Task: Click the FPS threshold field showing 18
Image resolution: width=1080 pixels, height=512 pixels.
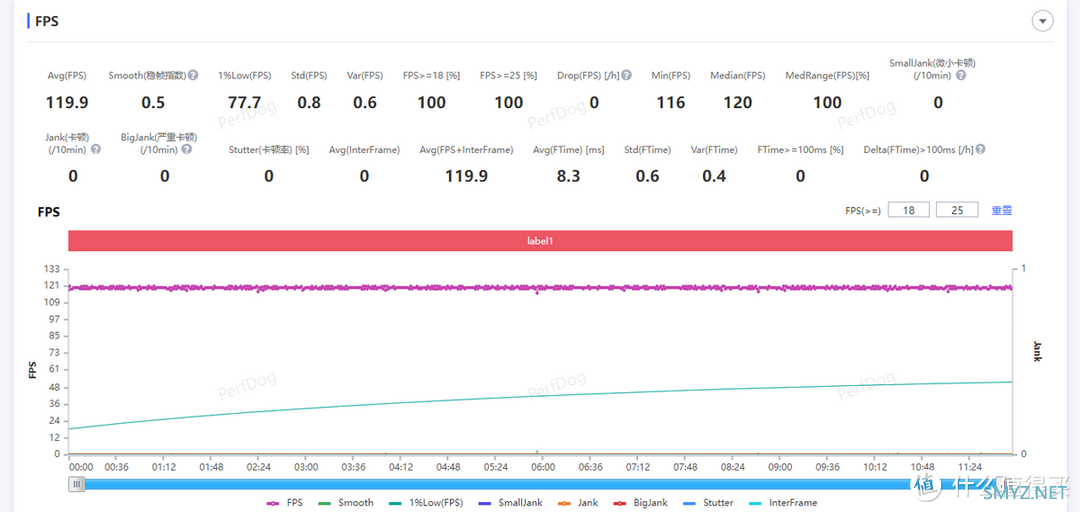Action: point(908,210)
